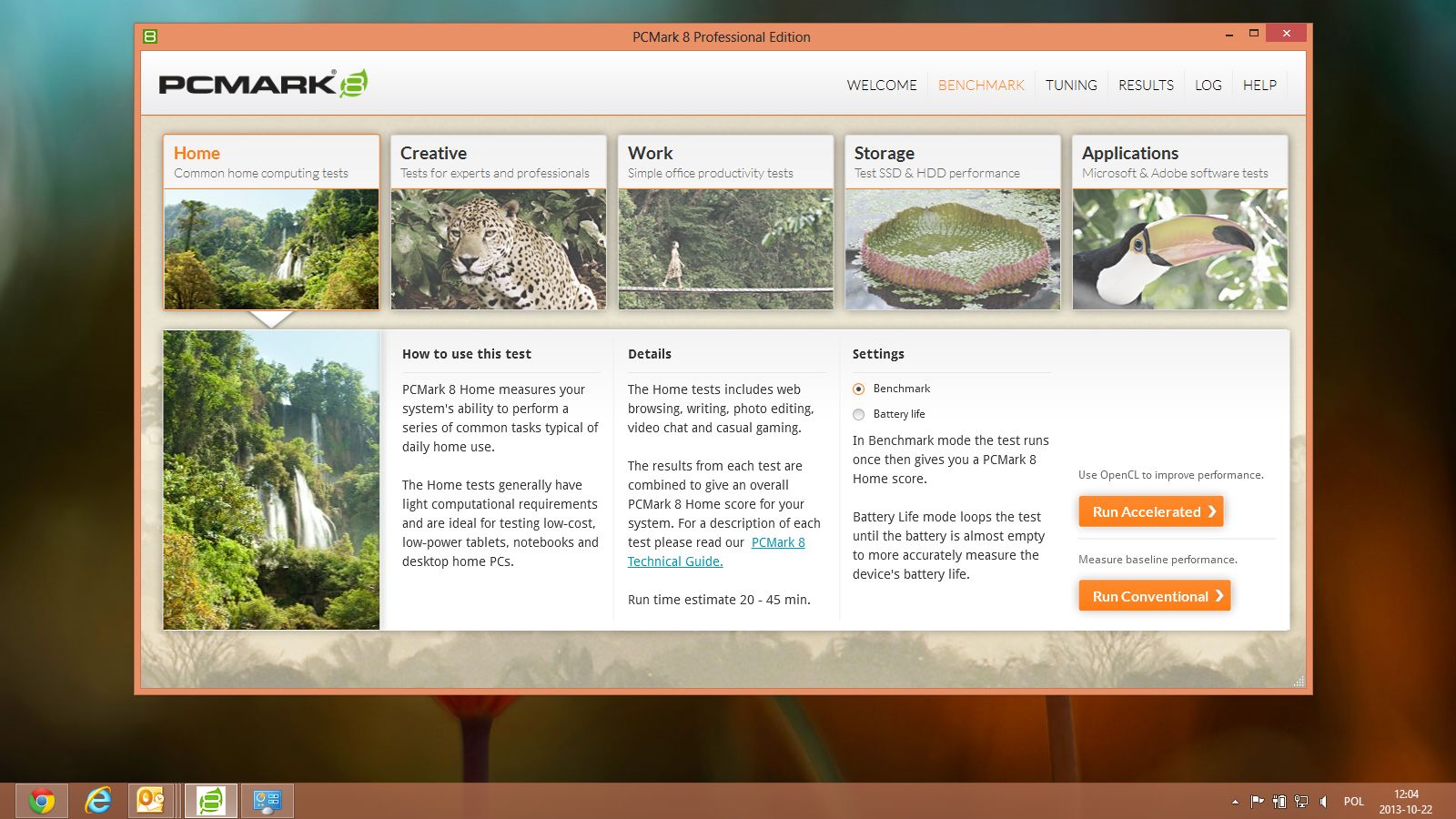Launch Internet Explorer from the taskbar

98,801
